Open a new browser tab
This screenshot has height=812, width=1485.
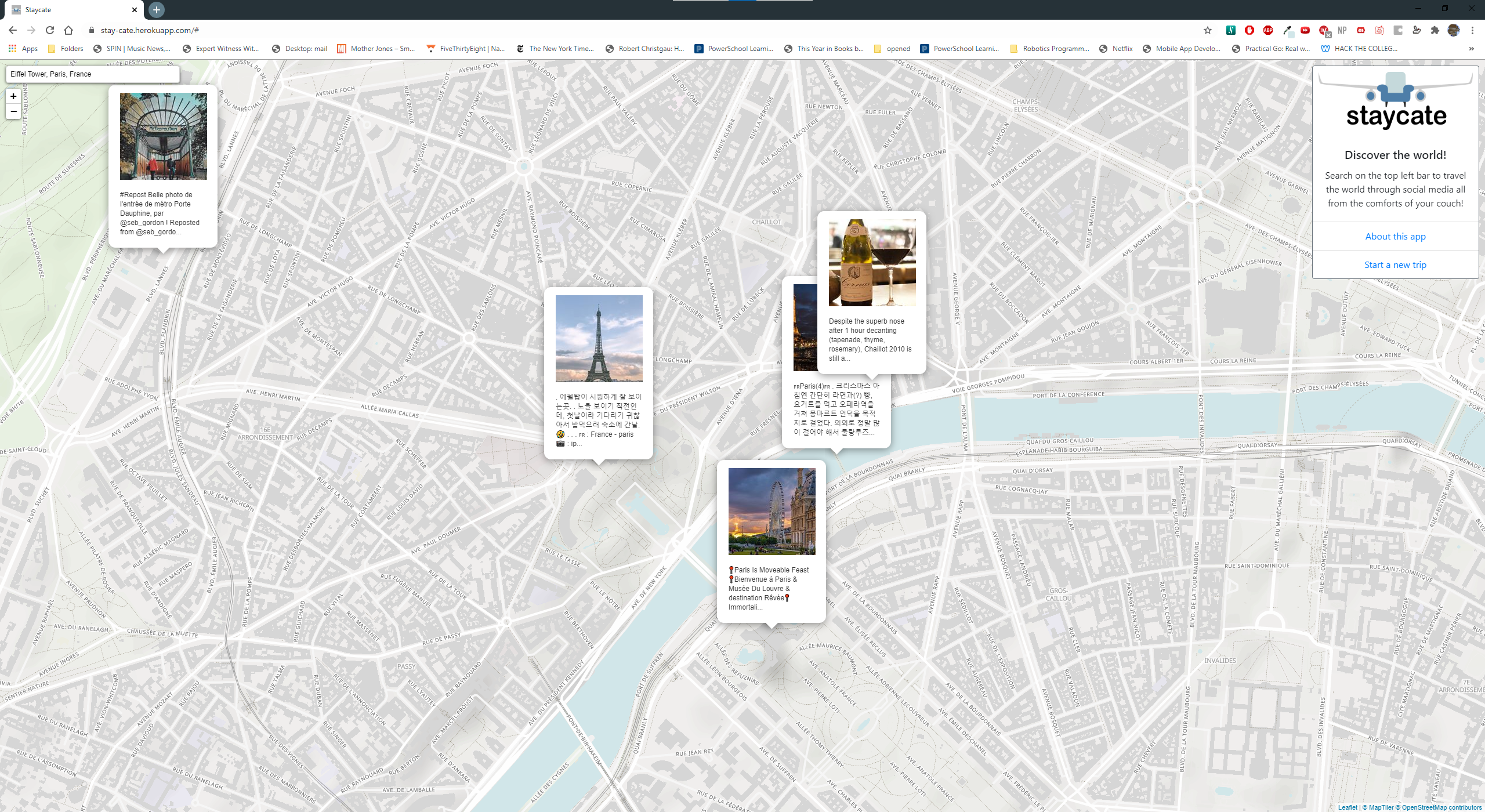(x=157, y=10)
